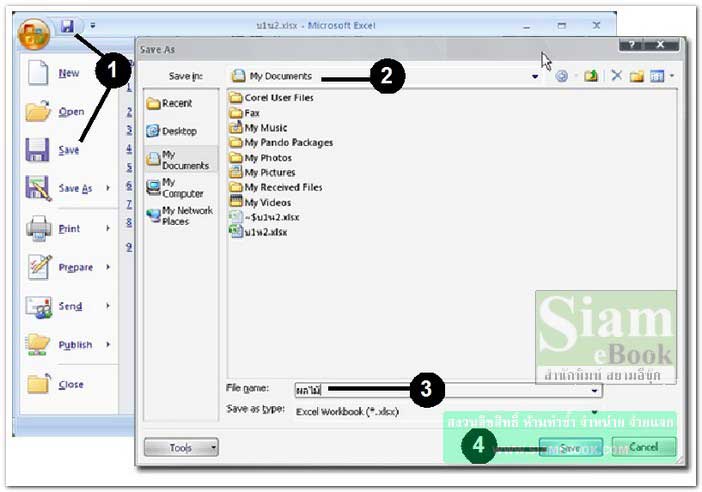The image size is (702, 492).
Task: Click the round Office button
Action: pyautogui.click(x=34, y=34)
